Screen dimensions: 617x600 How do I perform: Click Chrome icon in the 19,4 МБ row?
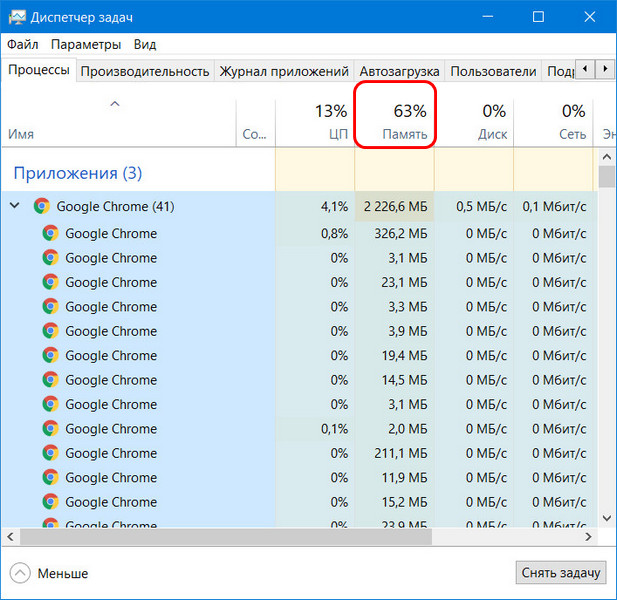pyautogui.click(x=50, y=355)
